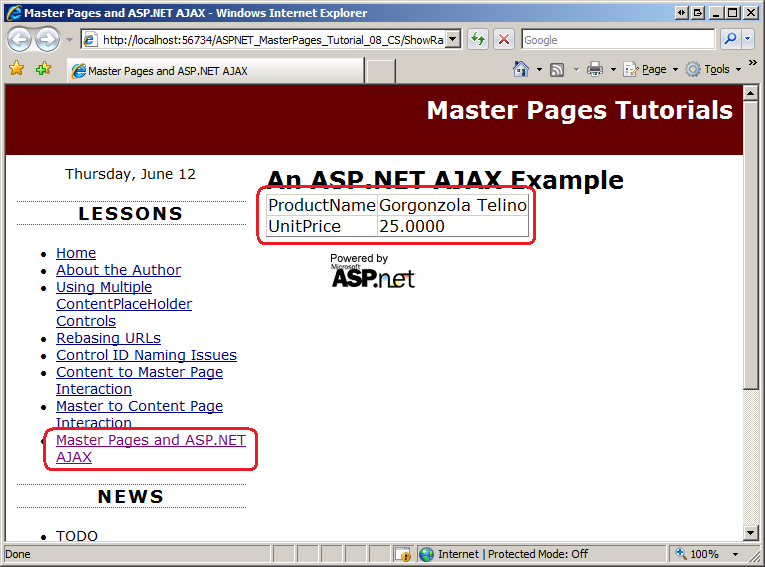Image resolution: width=765 pixels, height=567 pixels.
Task: Click the Internet Protected Mode: Off status
Action: 513,554
